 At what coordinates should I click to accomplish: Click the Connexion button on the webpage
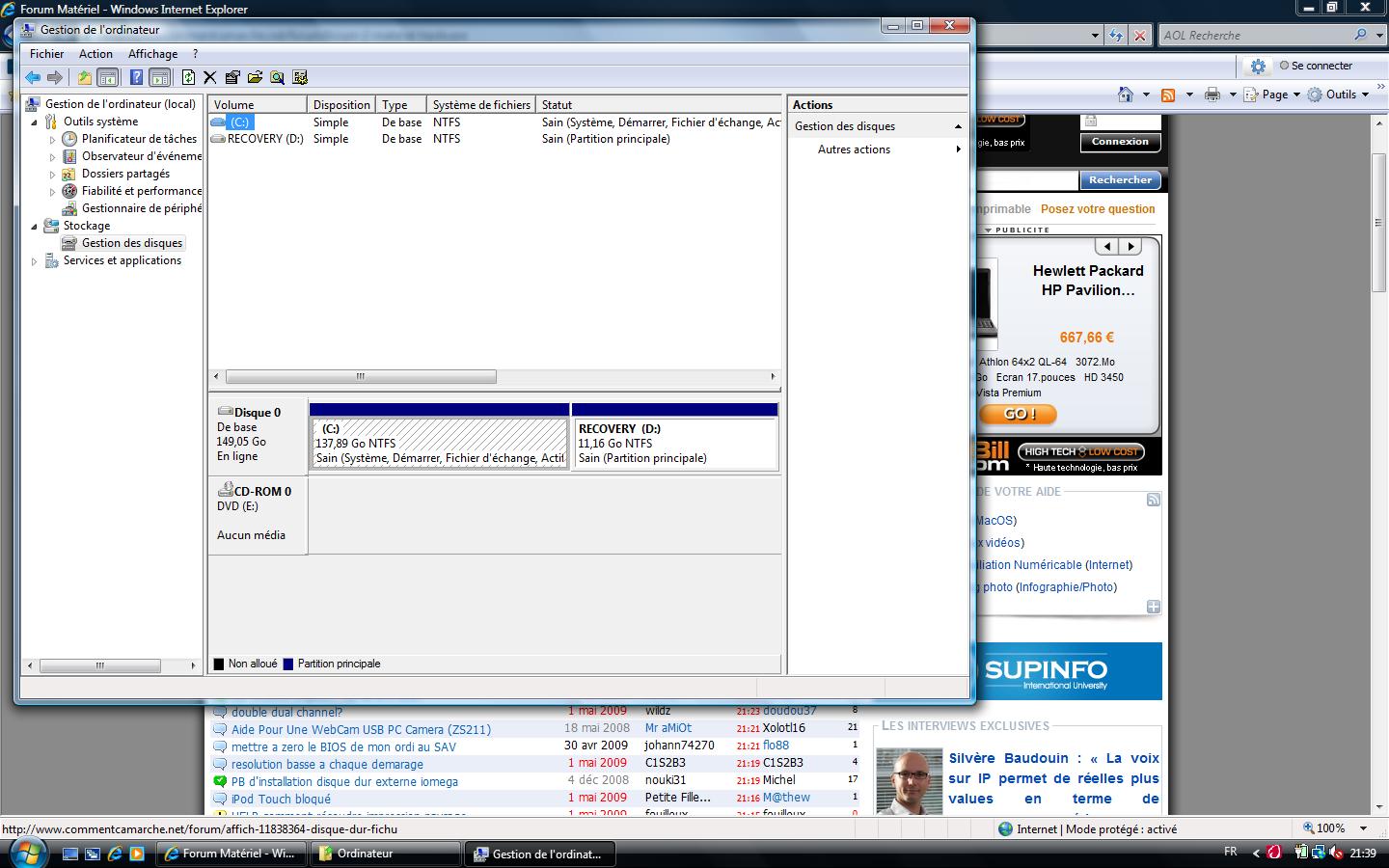tap(1120, 142)
